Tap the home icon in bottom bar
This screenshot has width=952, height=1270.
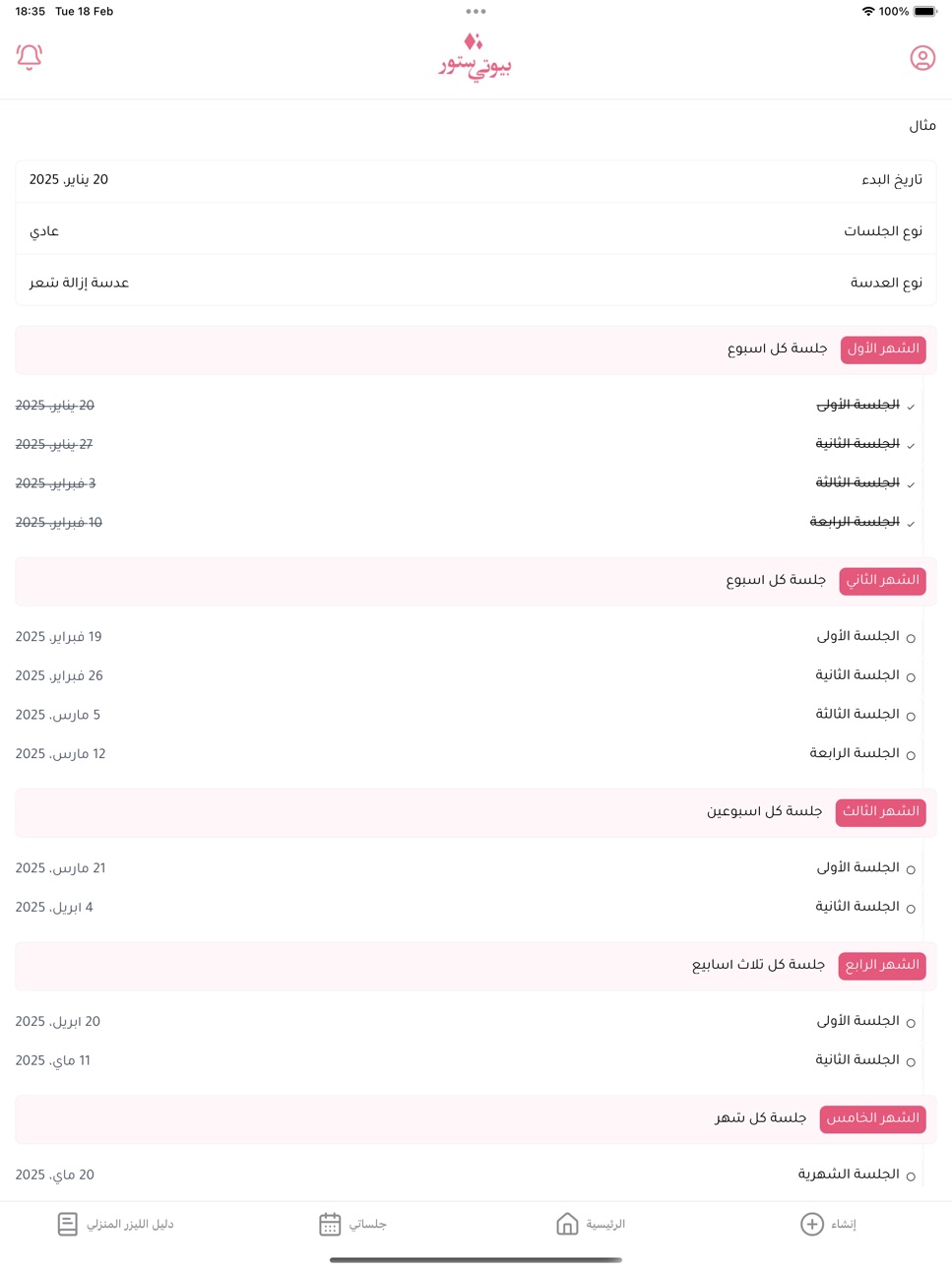pos(567,1224)
